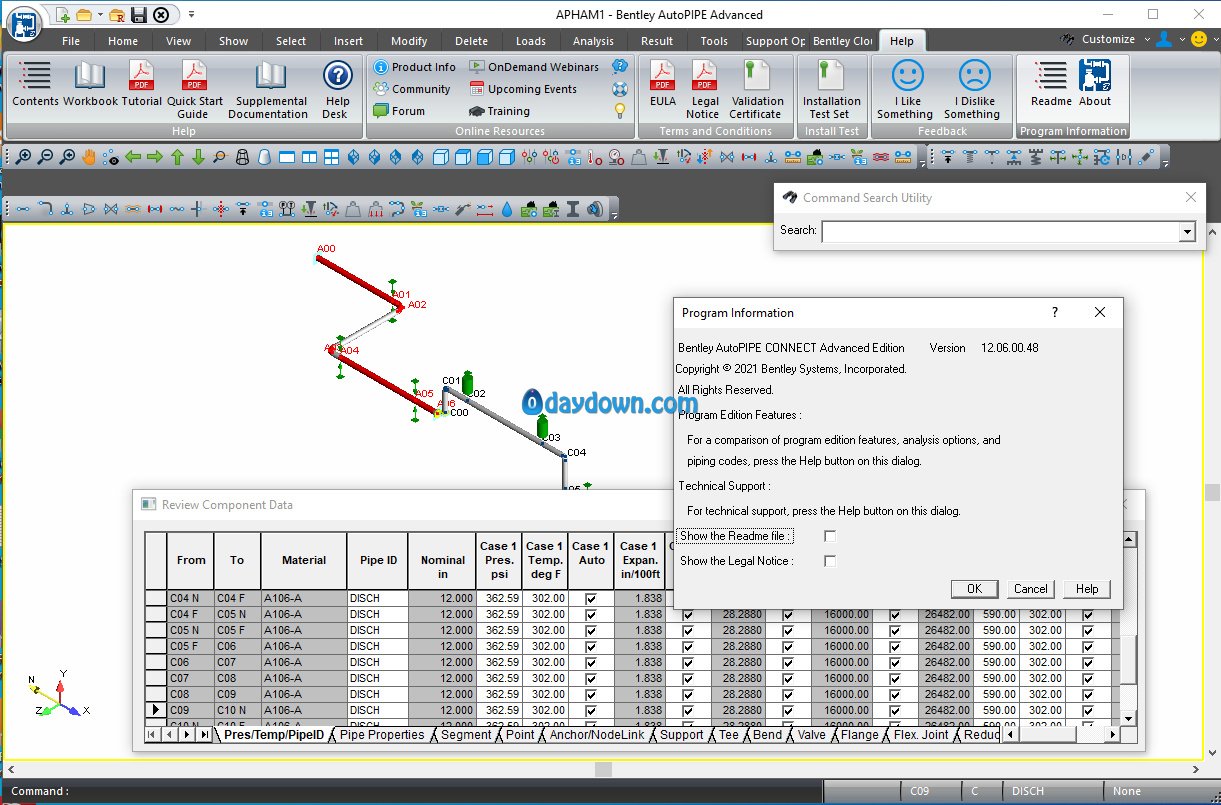Enable Show the Readme file checkbox
The height and width of the screenshot is (805, 1221).
(x=830, y=537)
